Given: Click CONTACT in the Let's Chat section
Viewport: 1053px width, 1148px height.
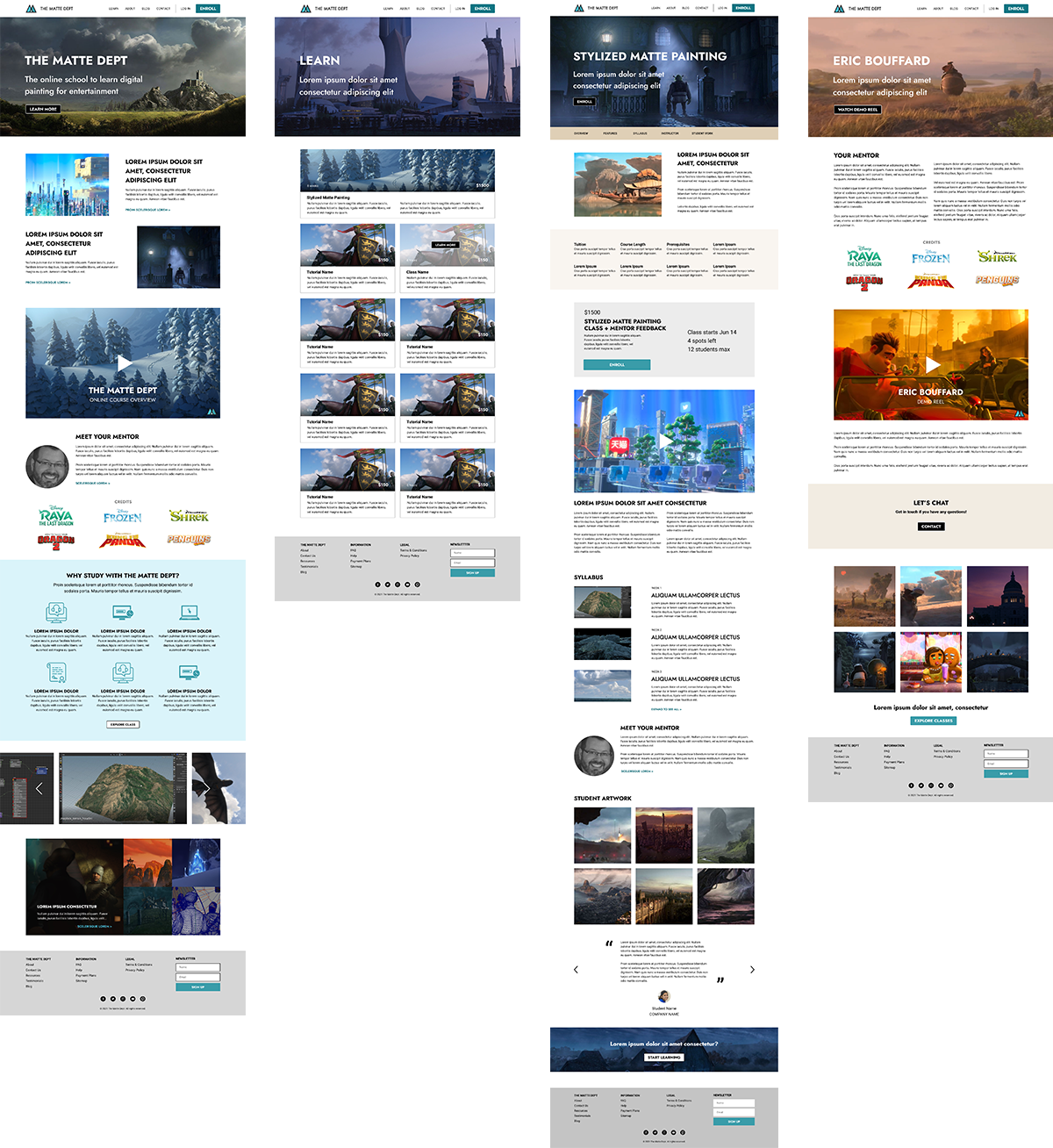Looking at the screenshot, I should (931, 527).
